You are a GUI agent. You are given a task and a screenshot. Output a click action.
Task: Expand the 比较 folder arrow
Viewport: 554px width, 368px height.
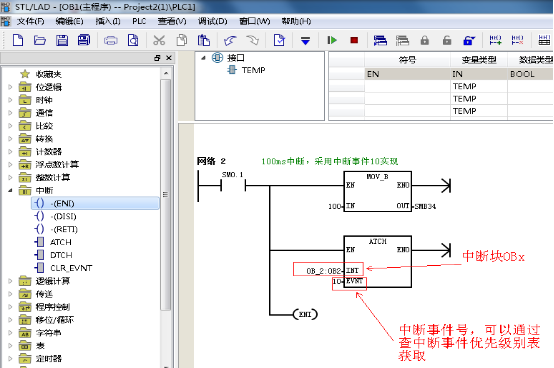pos(10,126)
